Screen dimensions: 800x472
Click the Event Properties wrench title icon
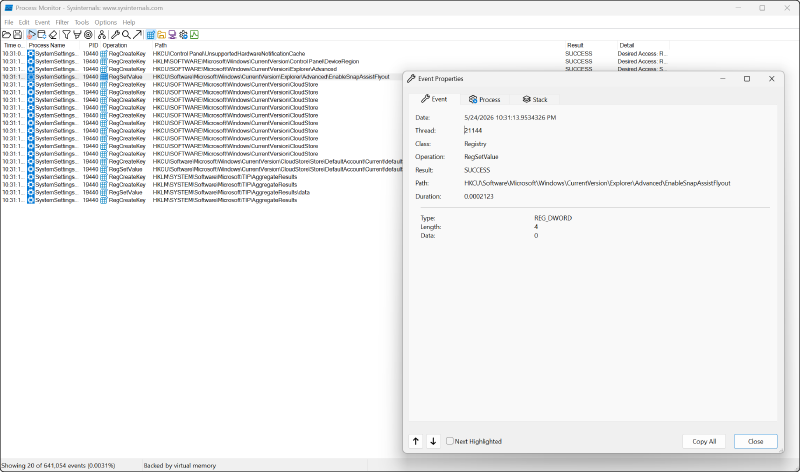tap(411, 79)
